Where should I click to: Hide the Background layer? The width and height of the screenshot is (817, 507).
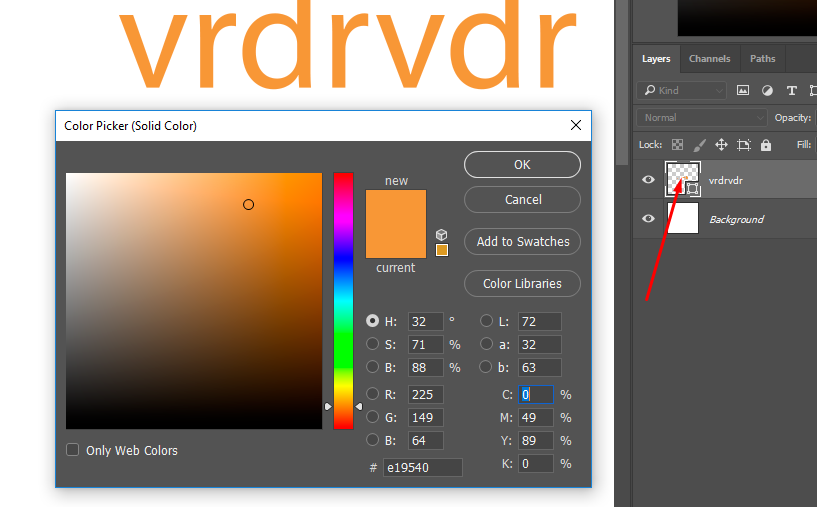coord(648,218)
